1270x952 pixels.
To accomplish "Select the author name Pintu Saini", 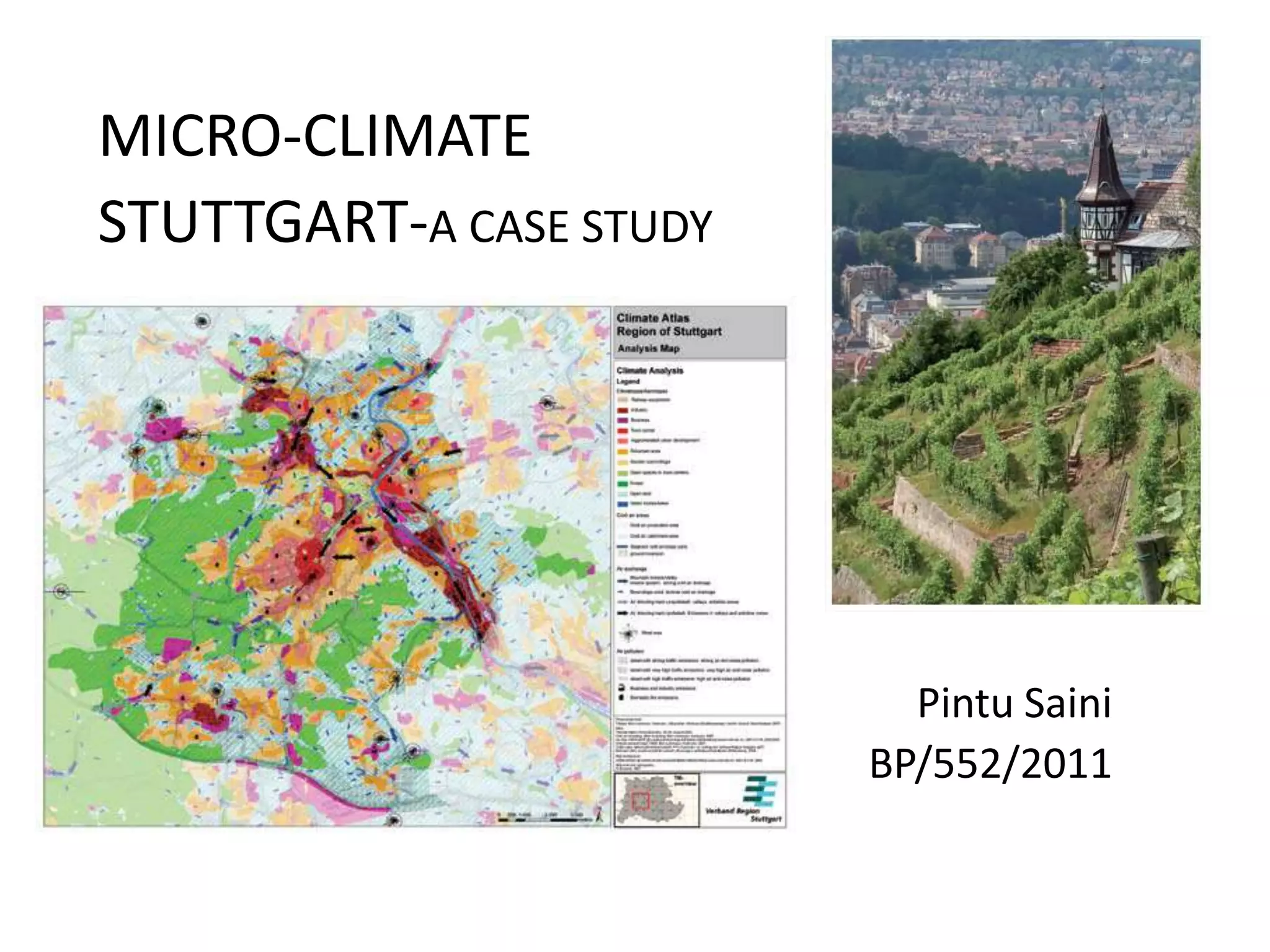I will pyautogui.click(x=1014, y=703).
